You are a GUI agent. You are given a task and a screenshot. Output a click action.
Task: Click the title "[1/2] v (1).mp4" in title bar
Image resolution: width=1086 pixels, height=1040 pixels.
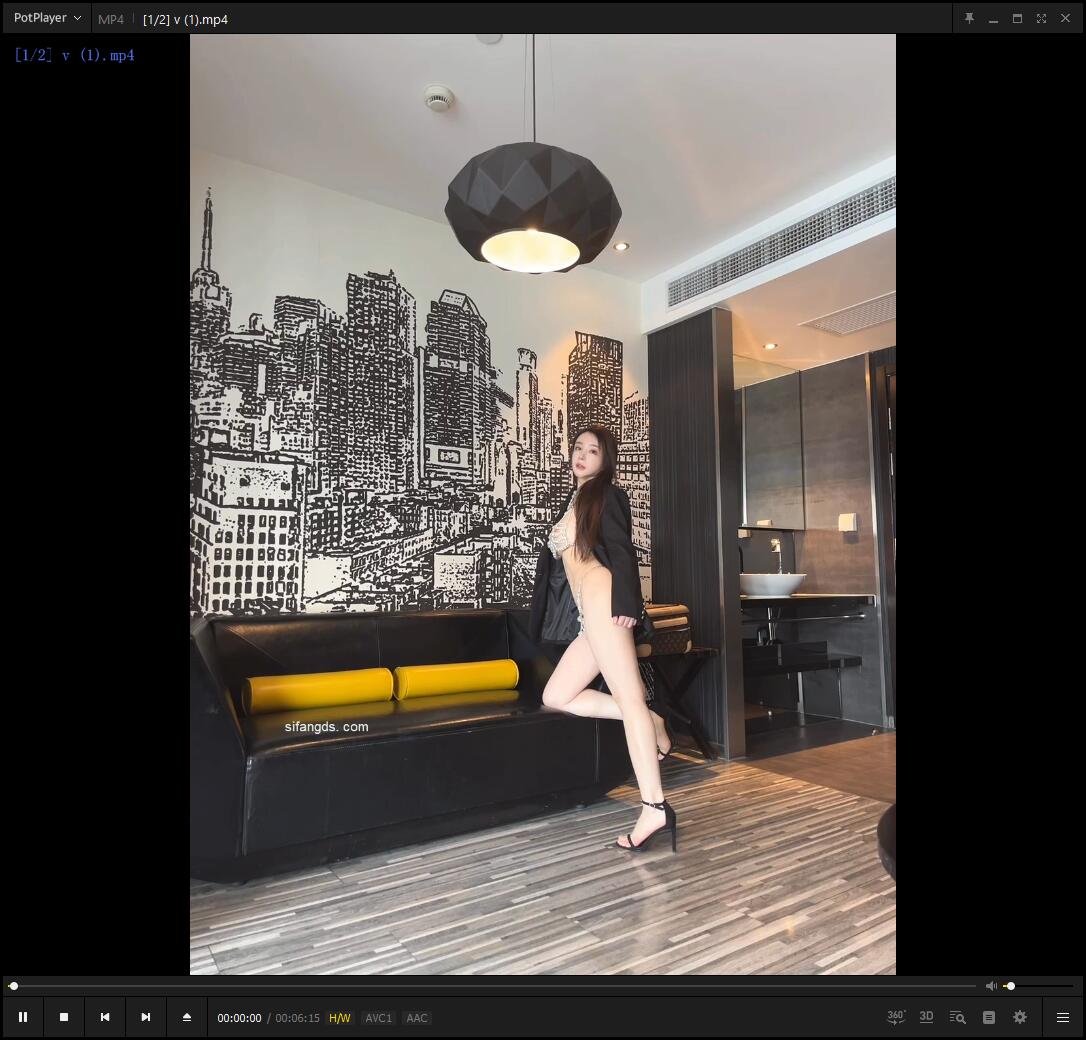(x=185, y=19)
